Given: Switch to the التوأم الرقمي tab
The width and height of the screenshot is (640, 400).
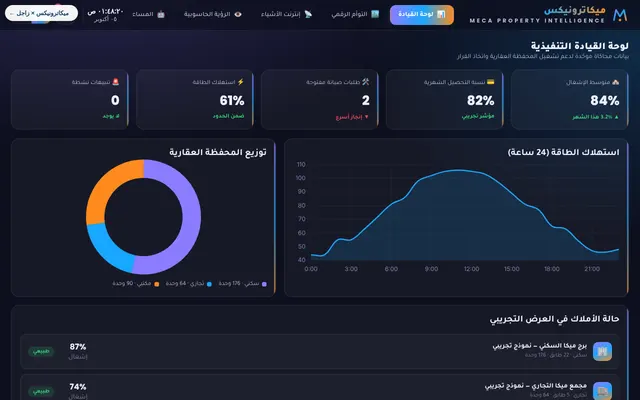Looking at the screenshot, I should (355, 15).
